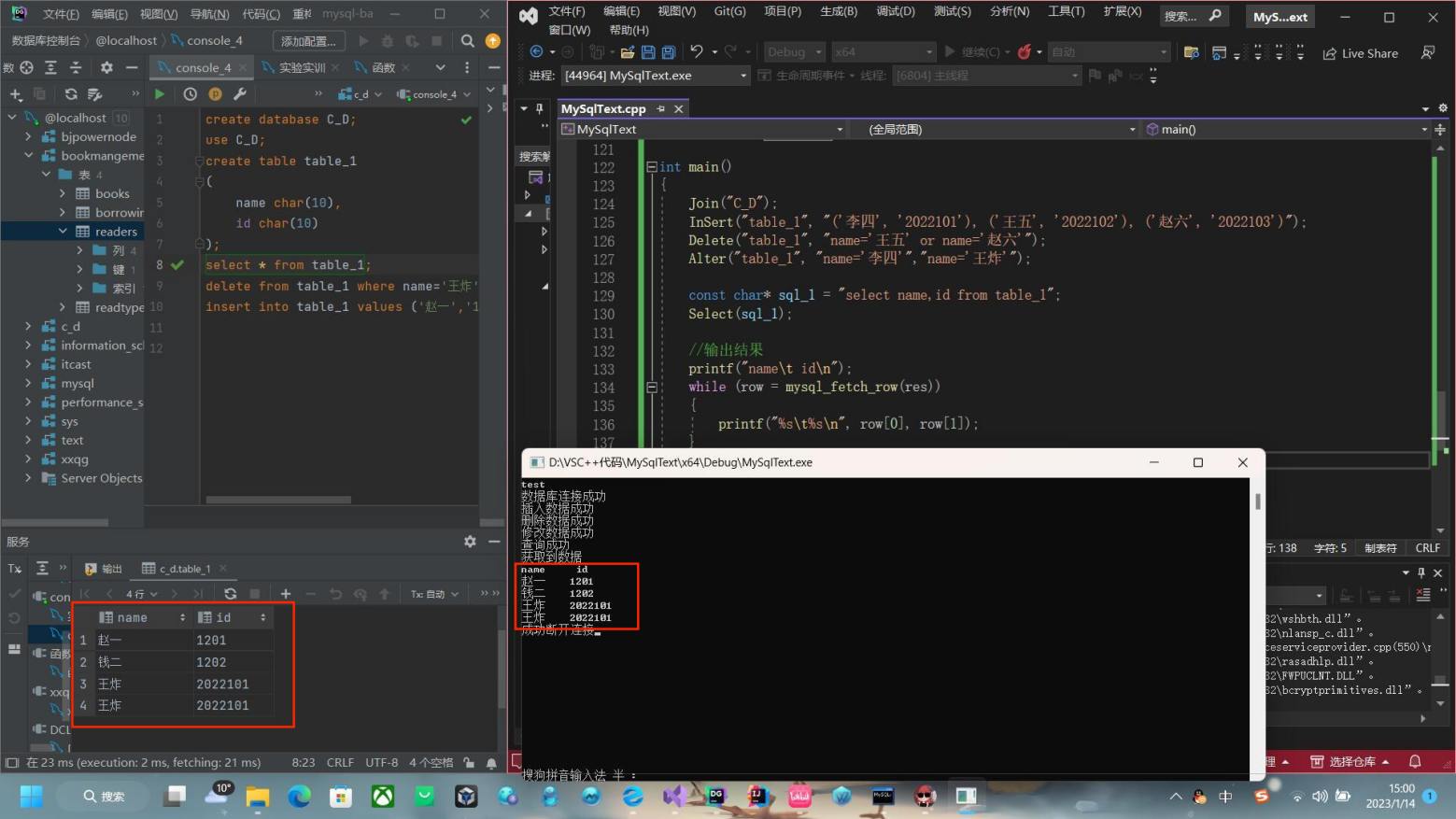The height and width of the screenshot is (819, 1456).
Task: Click the Visual Studio search box
Action: [1194, 16]
